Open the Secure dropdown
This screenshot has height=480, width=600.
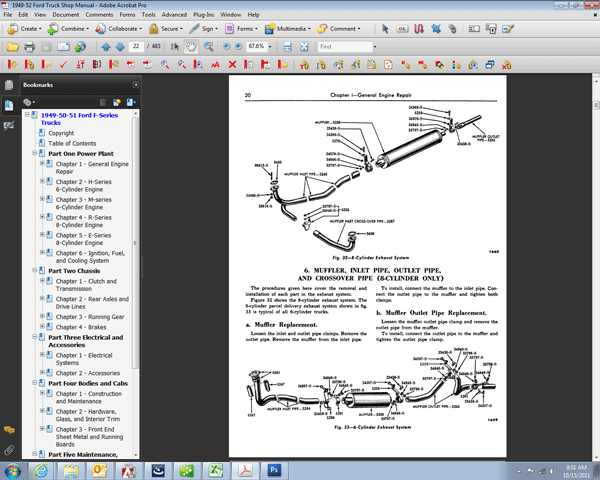166,29
